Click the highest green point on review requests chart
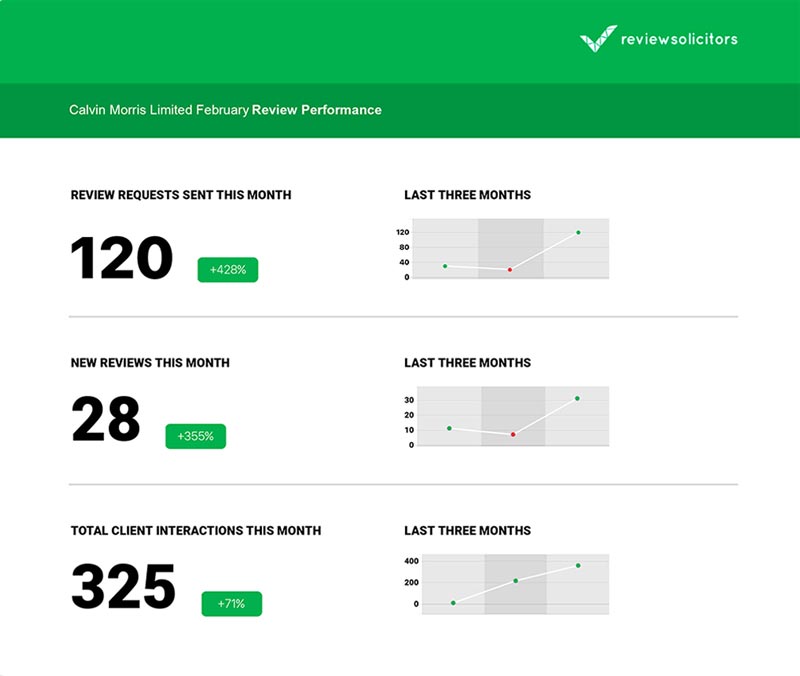The height and width of the screenshot is (676, 800). (x=578, y=232)
